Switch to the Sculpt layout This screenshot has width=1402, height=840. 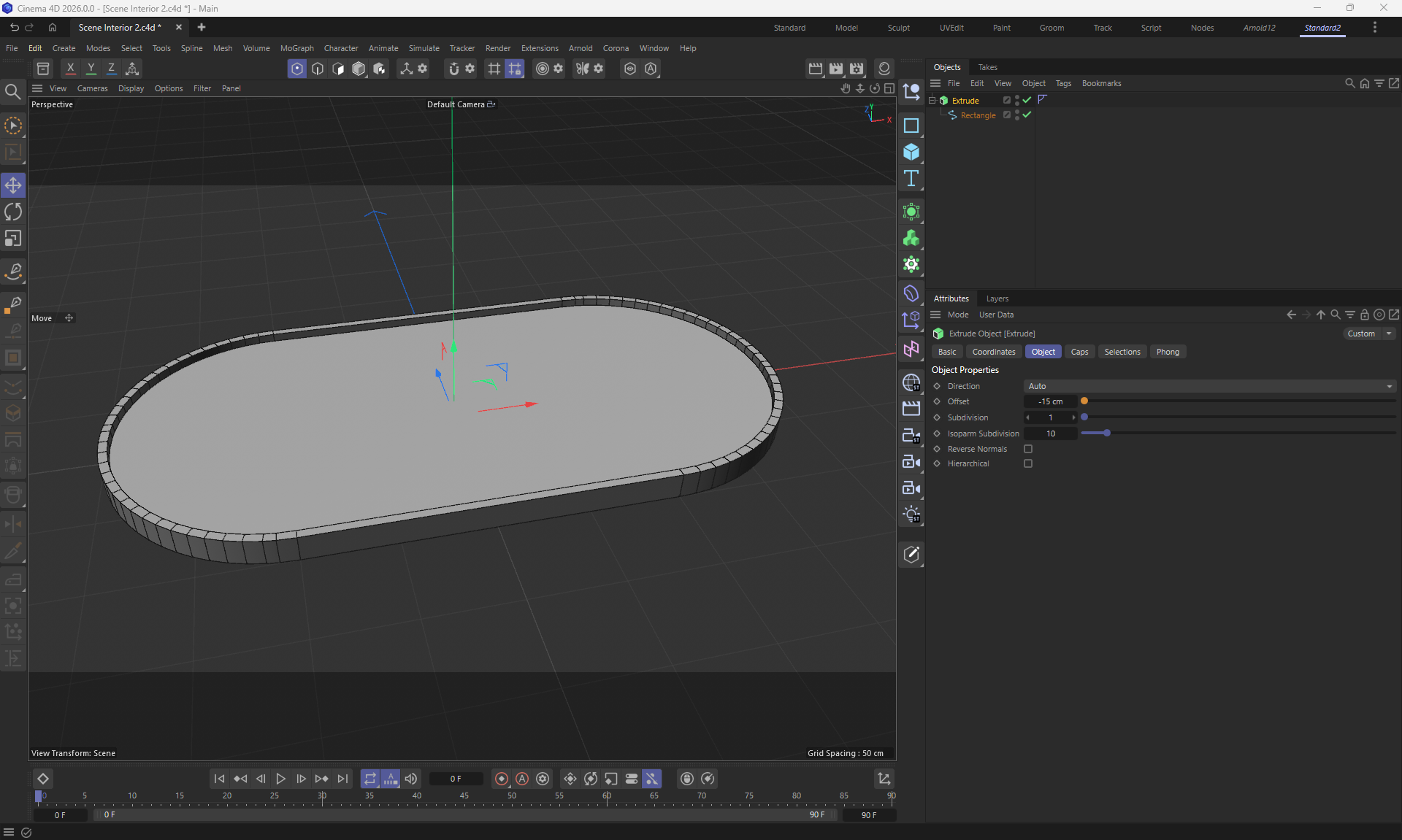898,28
